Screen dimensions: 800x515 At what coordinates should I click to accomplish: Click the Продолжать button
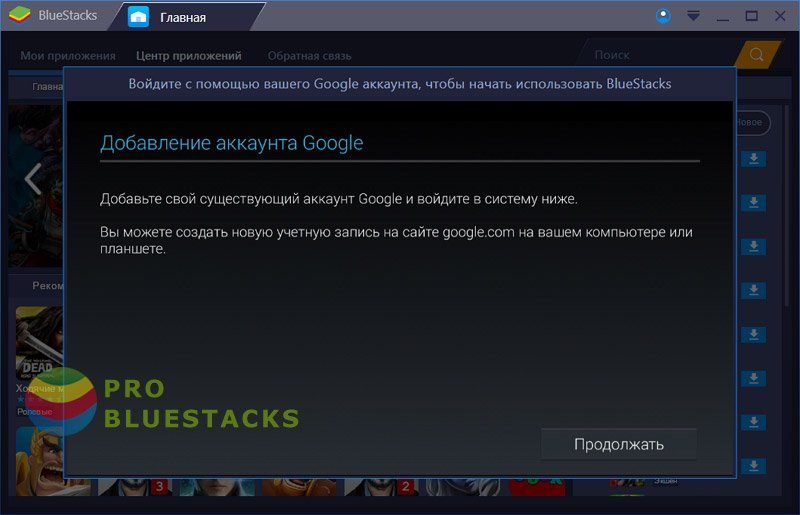point(619,444)
